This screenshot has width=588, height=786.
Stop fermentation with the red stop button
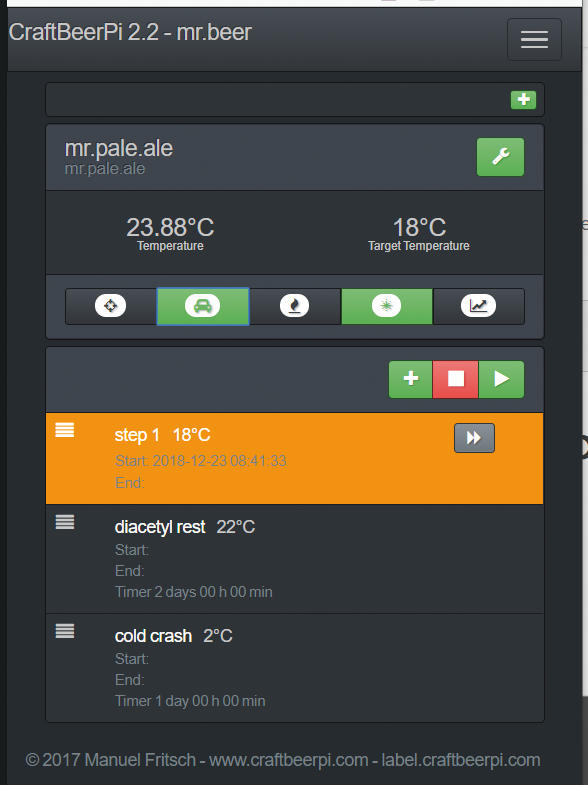pos(456,379)
